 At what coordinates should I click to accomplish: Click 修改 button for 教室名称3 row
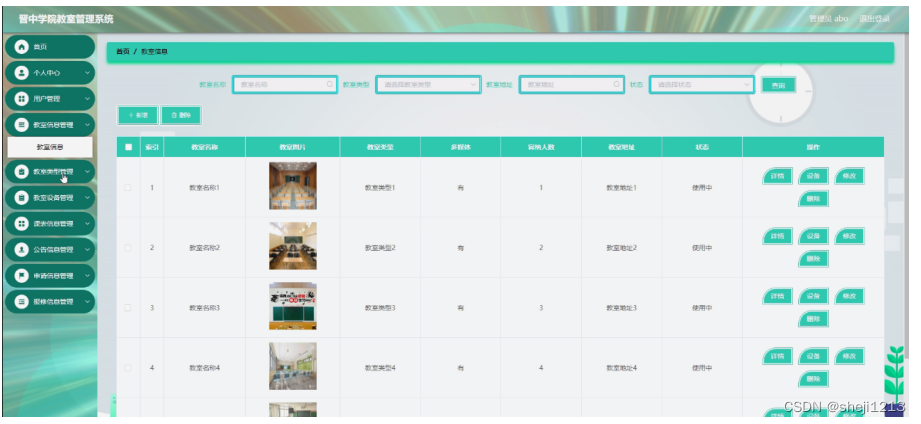(849, 296)
